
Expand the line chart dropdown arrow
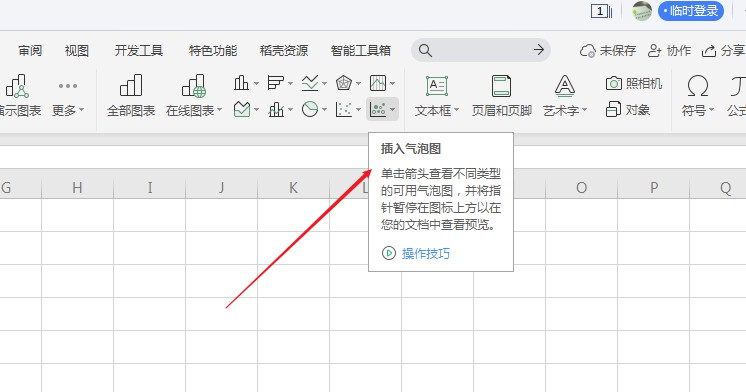324,84
